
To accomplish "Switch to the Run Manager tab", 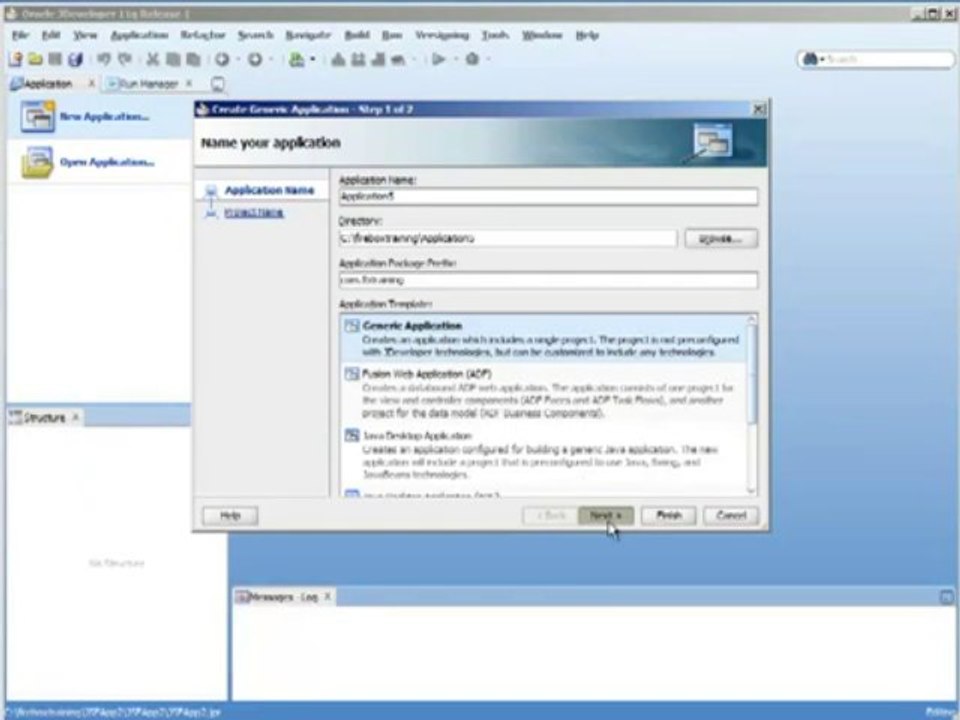I will coord(148,84).
